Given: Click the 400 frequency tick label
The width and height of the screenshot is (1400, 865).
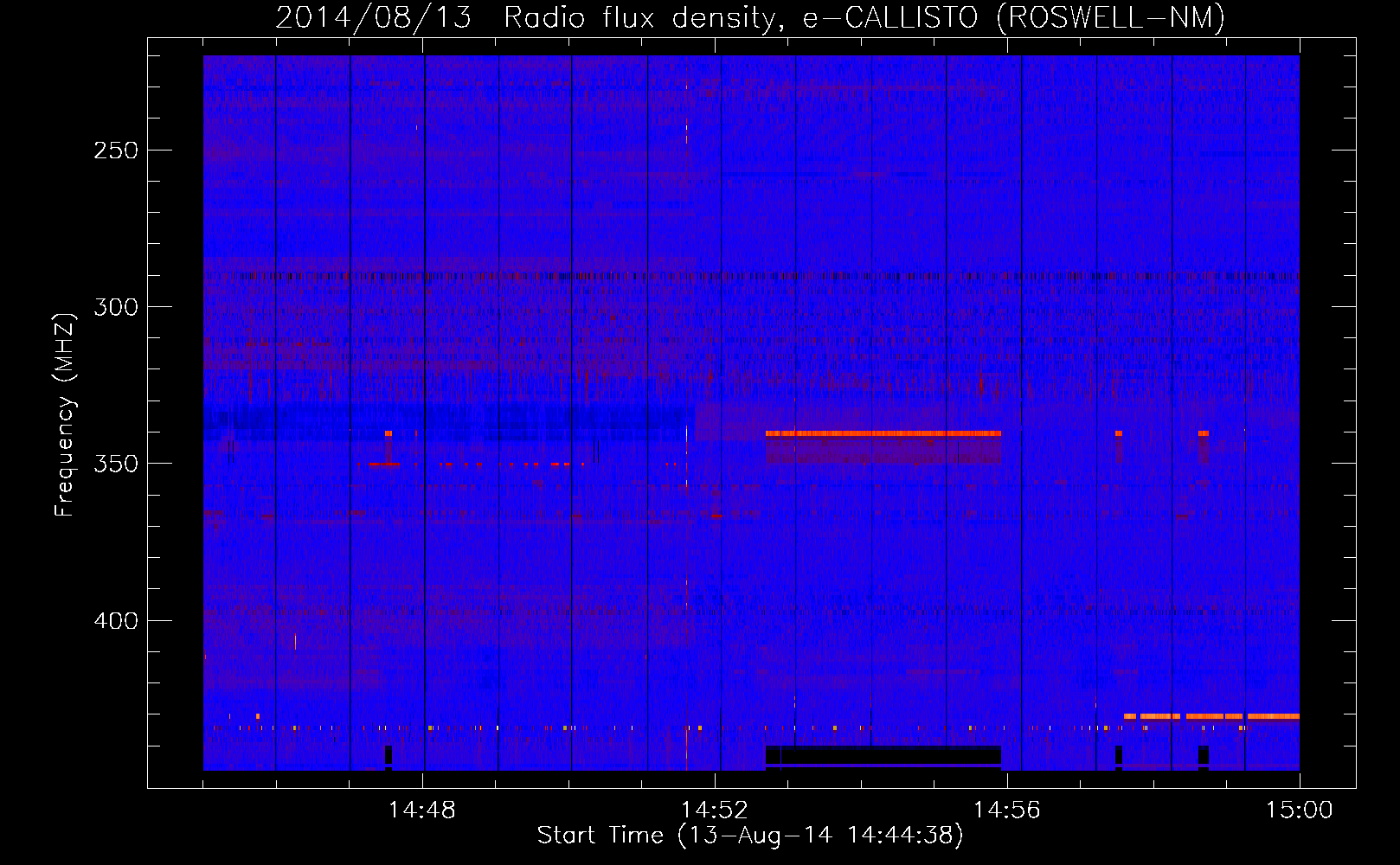Looking at the screenshot, I should pos(116,621).
